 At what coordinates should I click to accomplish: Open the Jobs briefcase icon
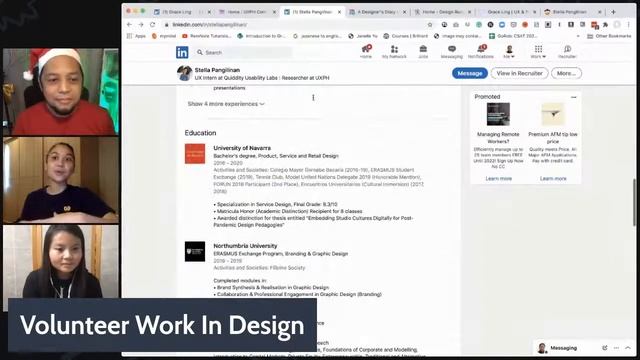423,51
